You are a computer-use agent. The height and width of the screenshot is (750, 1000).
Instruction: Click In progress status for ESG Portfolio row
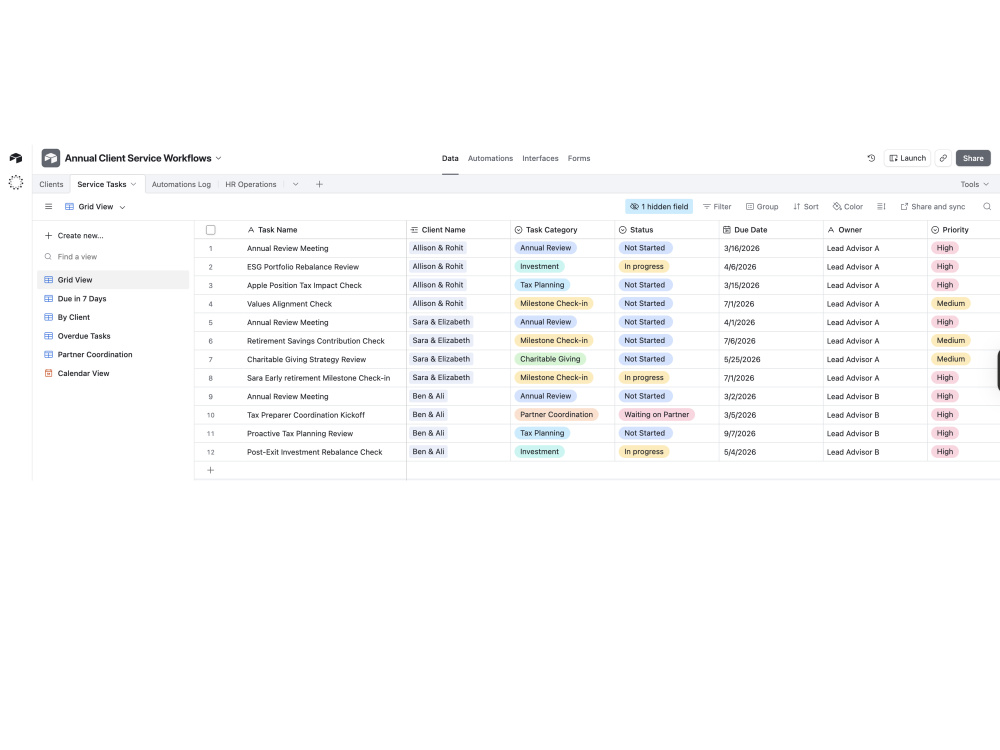coord(643,267)
